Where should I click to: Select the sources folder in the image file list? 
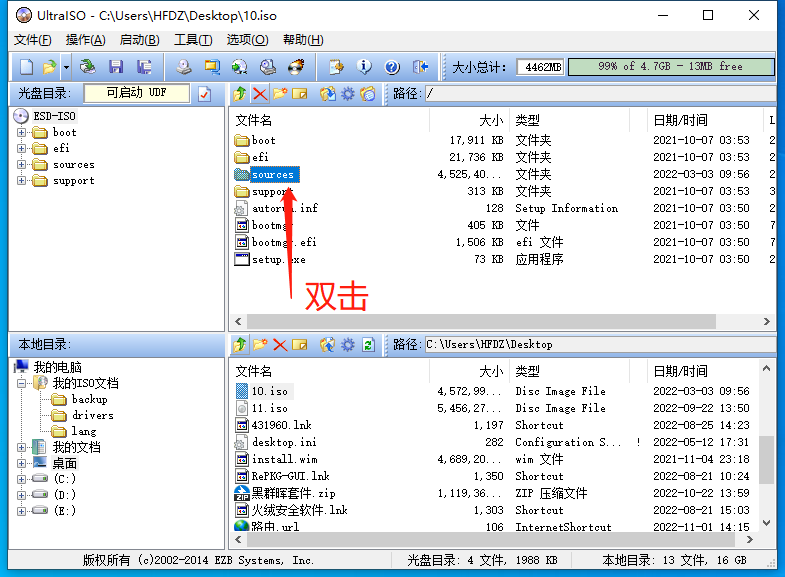pos(273,175)
